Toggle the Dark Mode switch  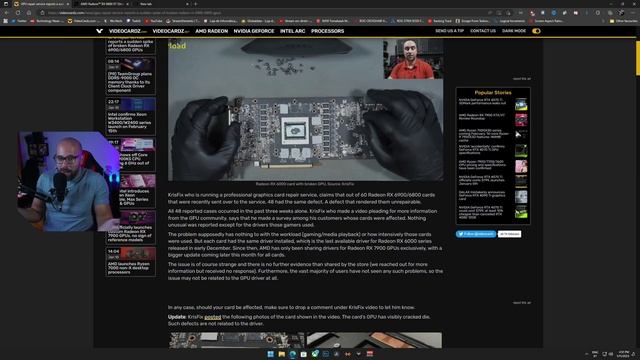coord(536,31)
